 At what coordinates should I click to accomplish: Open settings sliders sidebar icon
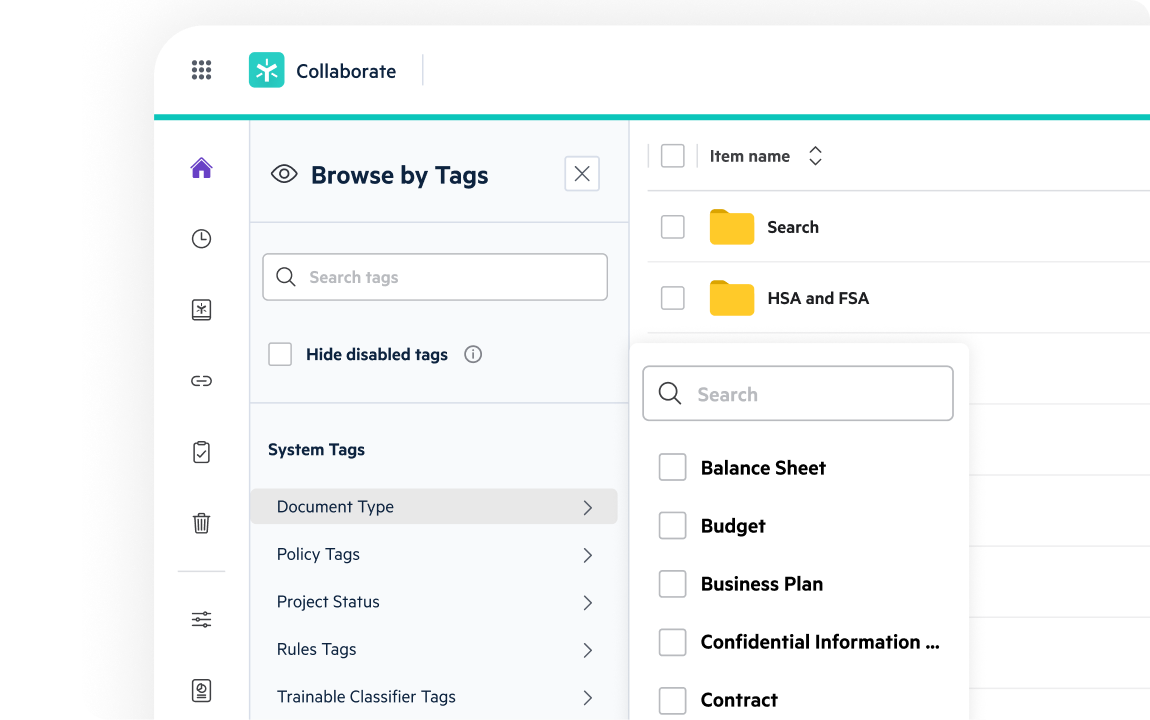202,620
